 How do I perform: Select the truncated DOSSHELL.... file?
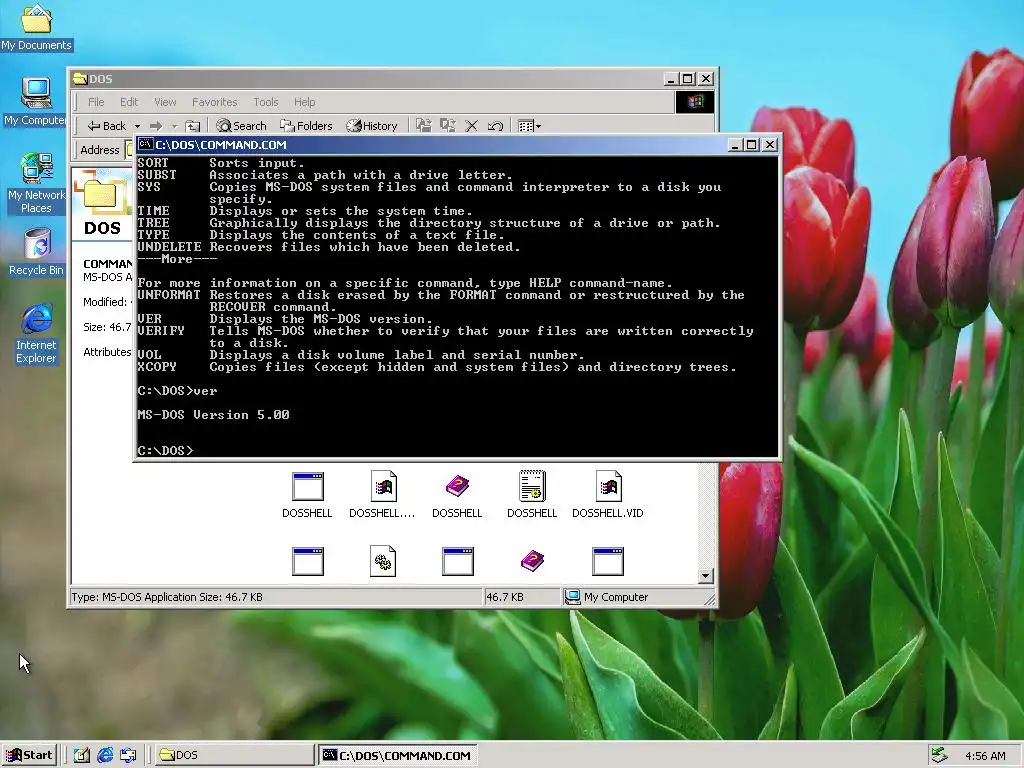[x=382, y=494]
